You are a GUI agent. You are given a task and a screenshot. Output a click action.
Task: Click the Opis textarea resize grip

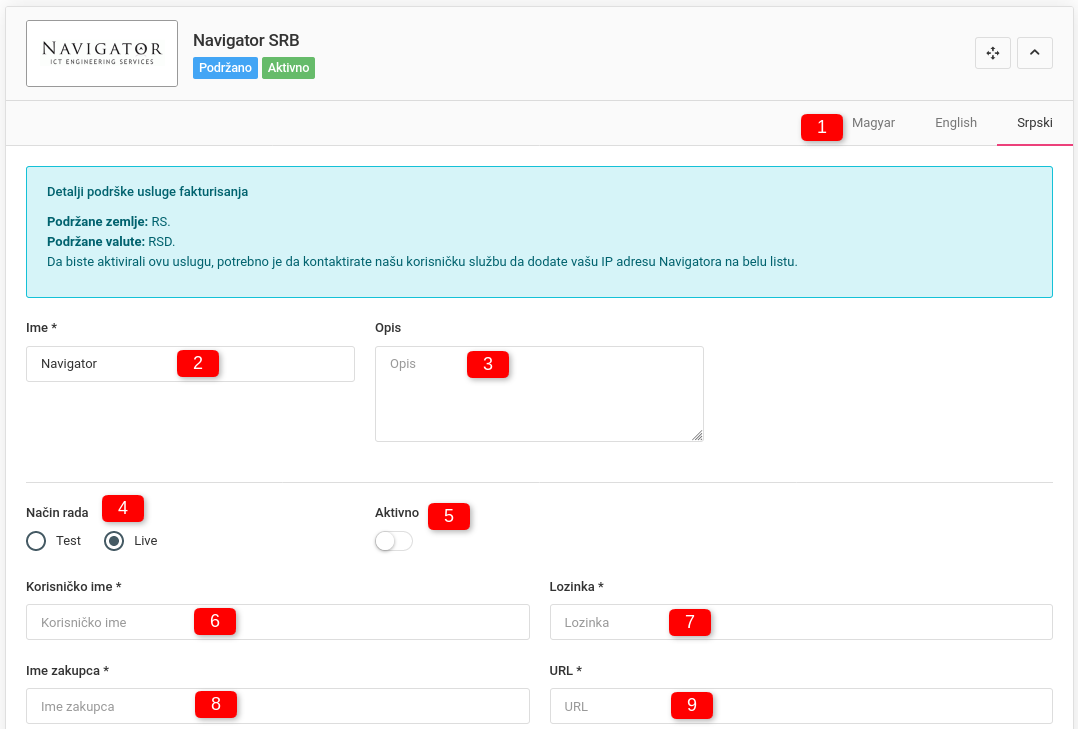pos(697,435)
